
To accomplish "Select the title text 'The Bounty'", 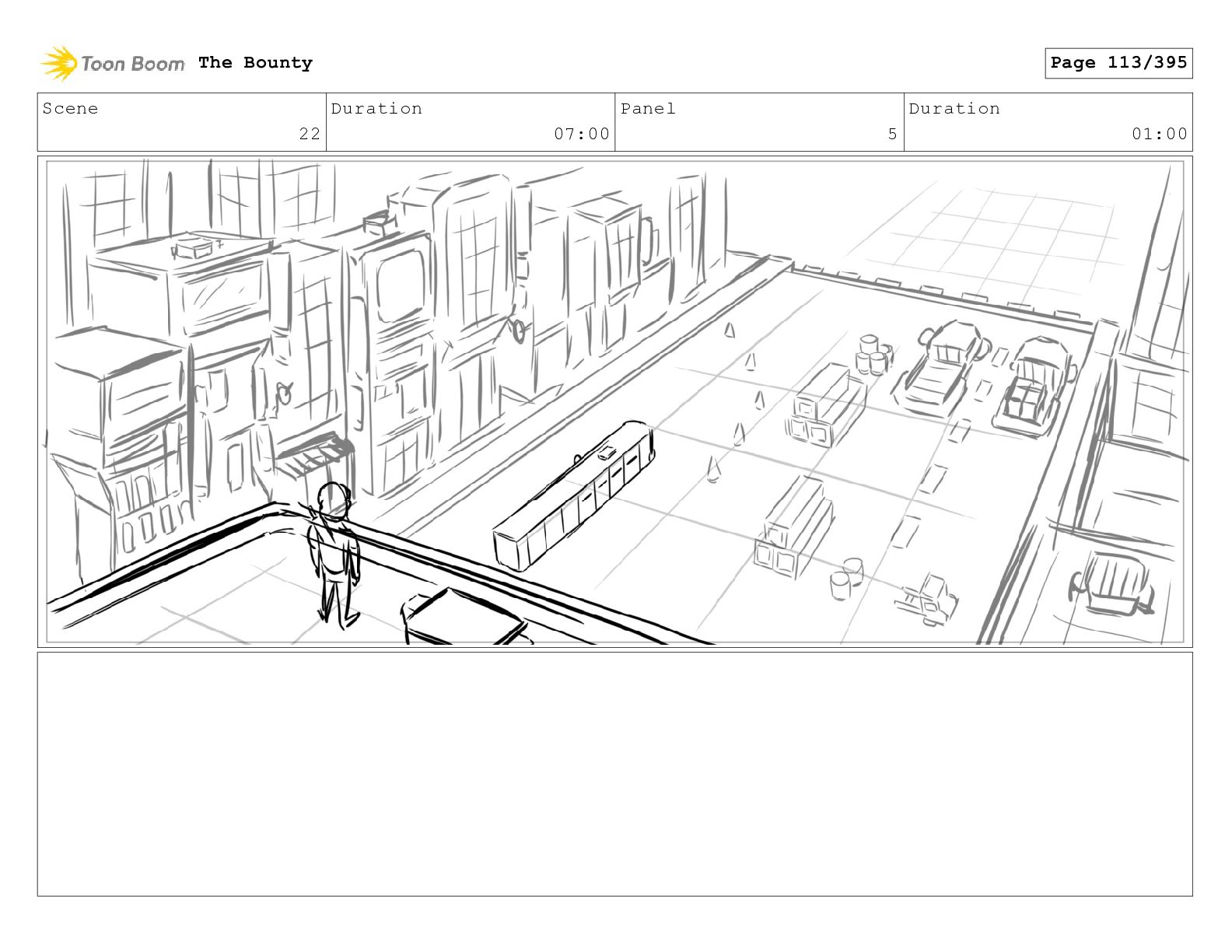I will (x=255, y=63).
